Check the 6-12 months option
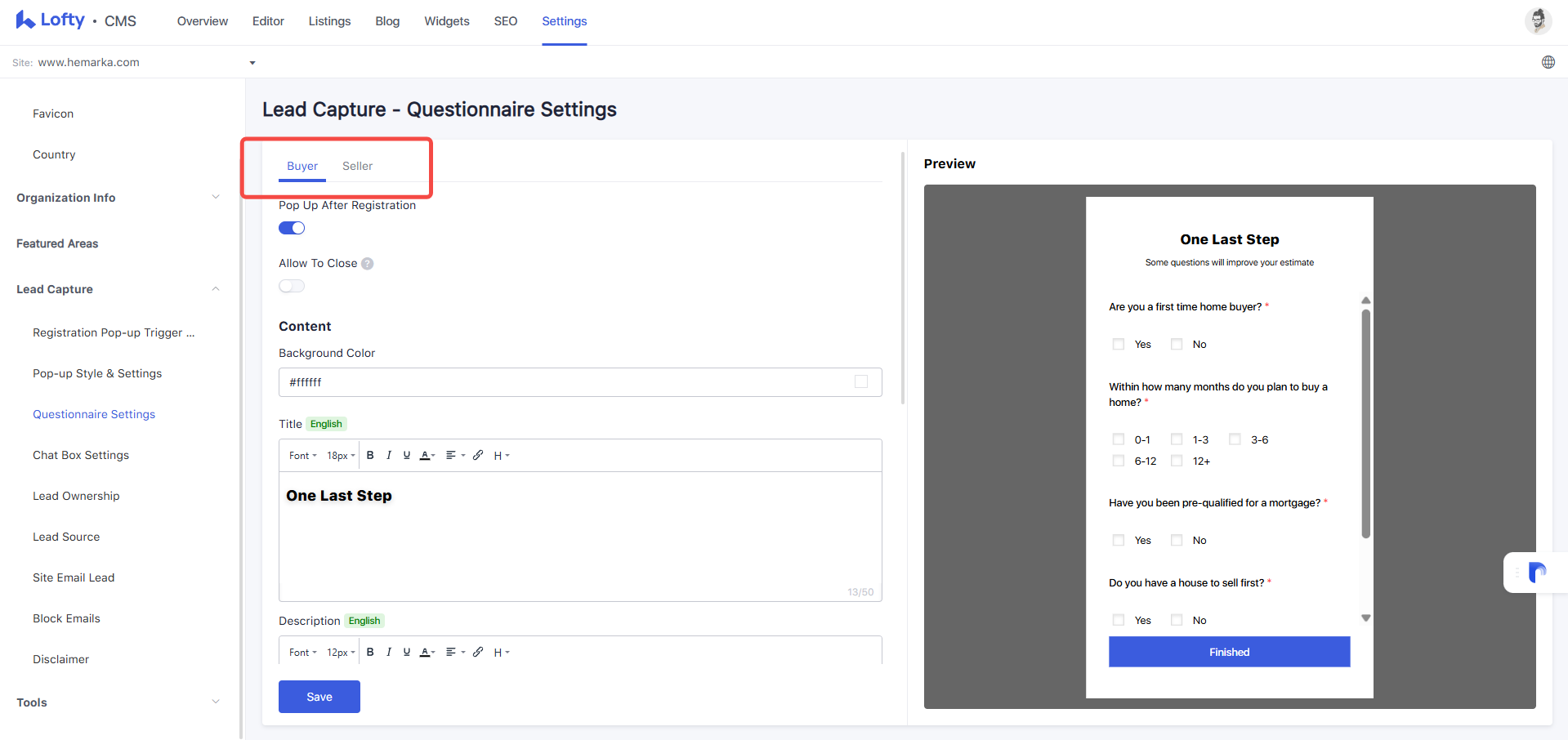 point(1119,461)
